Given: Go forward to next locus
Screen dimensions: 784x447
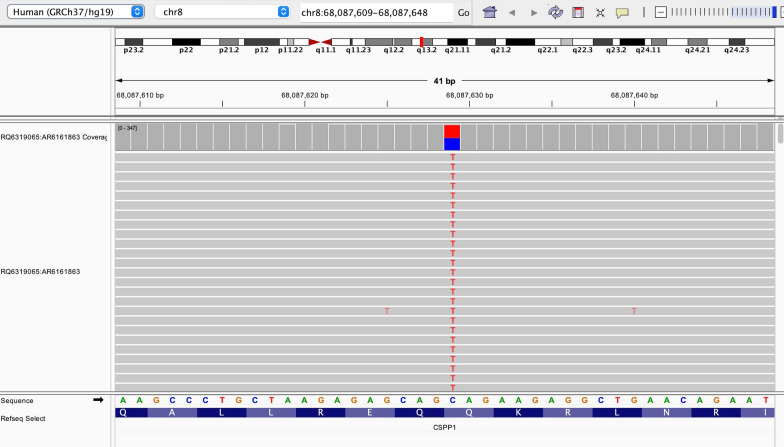Looking at the screenshot, I should point(533,12).
